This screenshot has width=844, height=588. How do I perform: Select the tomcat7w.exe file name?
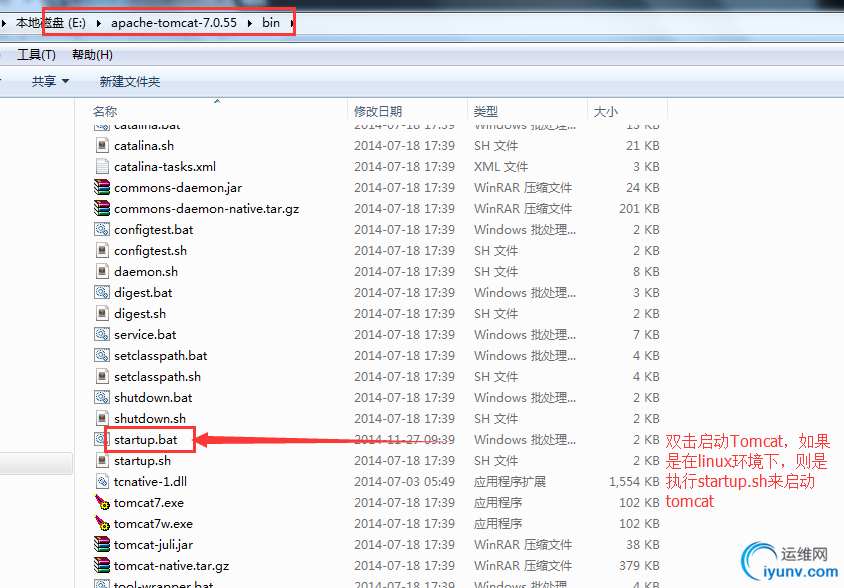(x=153, y=523)
